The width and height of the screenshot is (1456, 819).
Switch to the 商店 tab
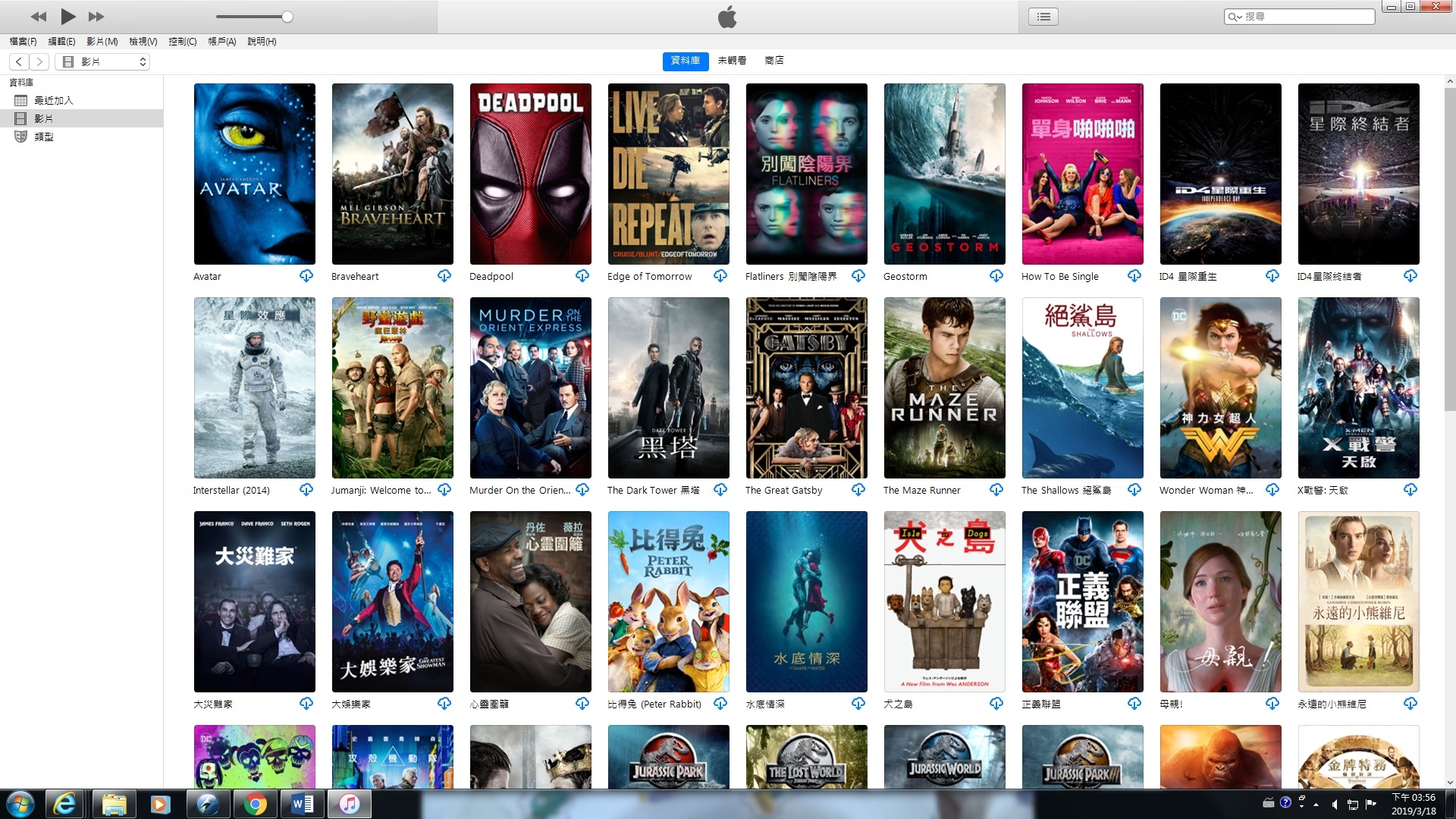click(x=774, y=61)
